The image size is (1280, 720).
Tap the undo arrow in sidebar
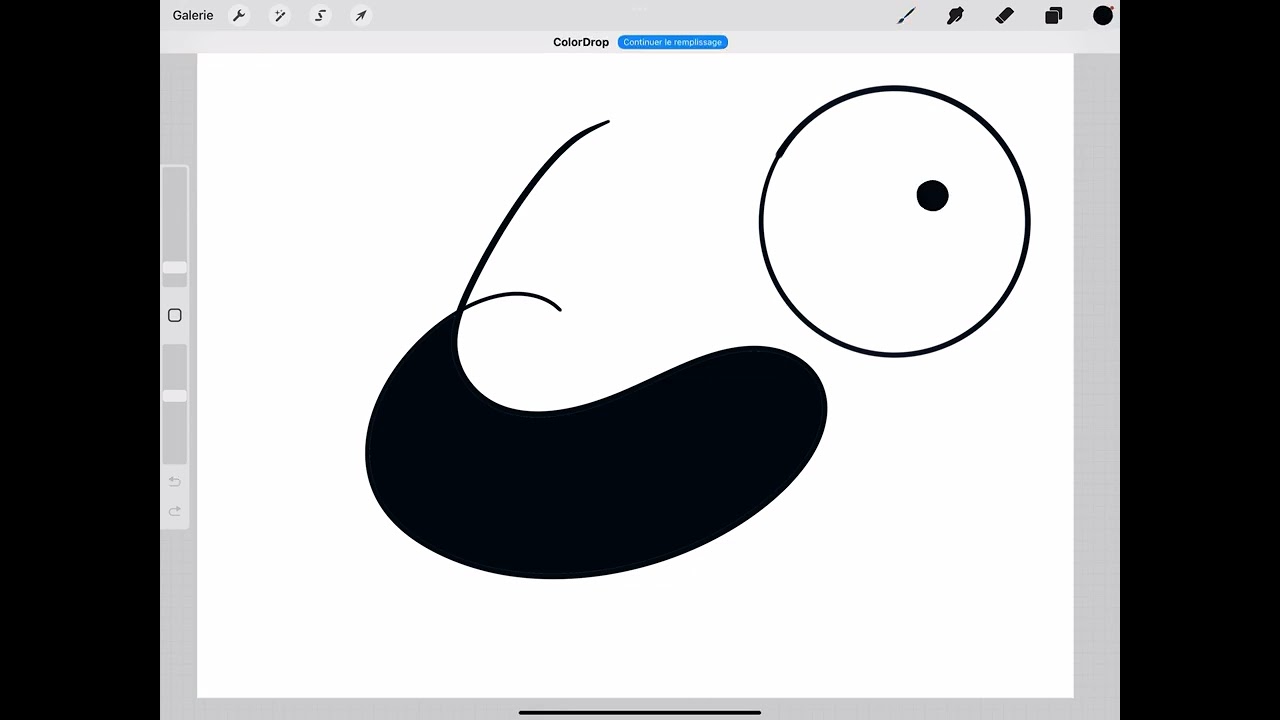point(175,481)
